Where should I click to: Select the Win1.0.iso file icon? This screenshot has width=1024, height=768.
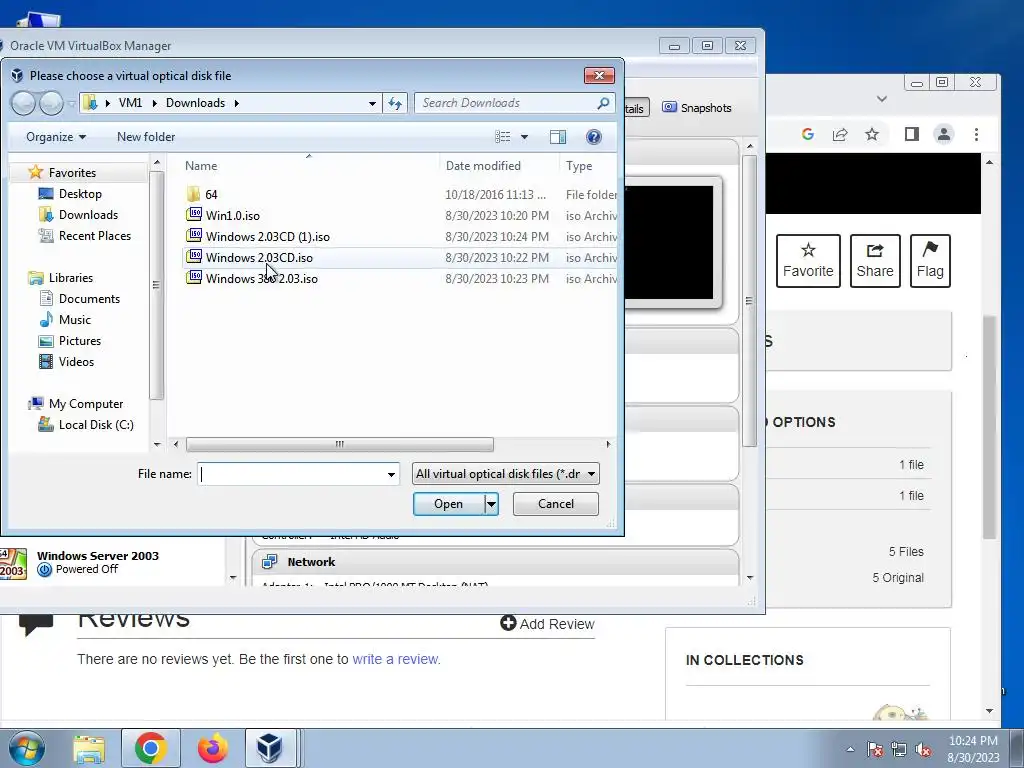point(194,215)
